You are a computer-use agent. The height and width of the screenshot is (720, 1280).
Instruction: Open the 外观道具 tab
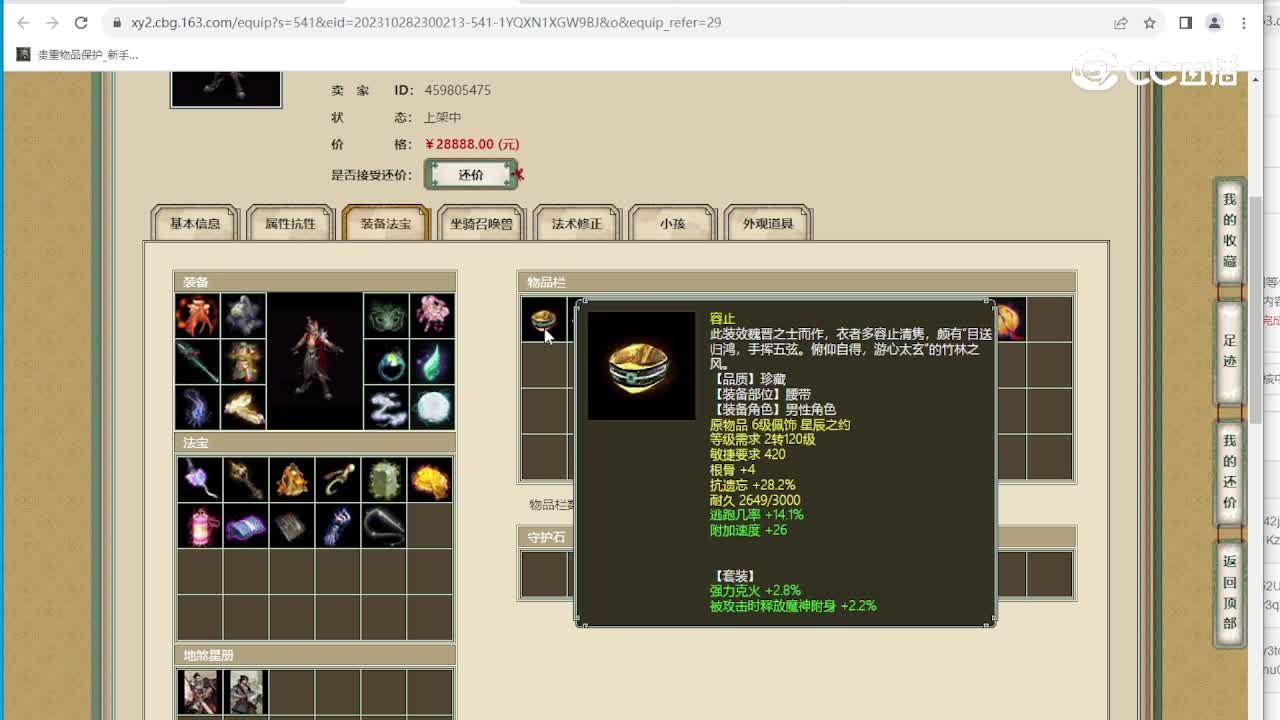(768, 223)
